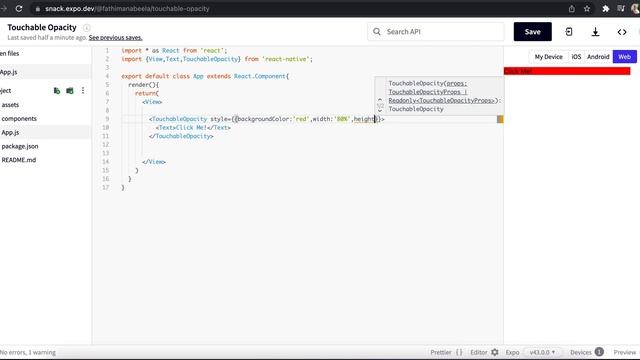Viewport: 640px width, 360px height.
Task: Switch preview to My Device
Action: pyautogui.click(x=549, y=57)
